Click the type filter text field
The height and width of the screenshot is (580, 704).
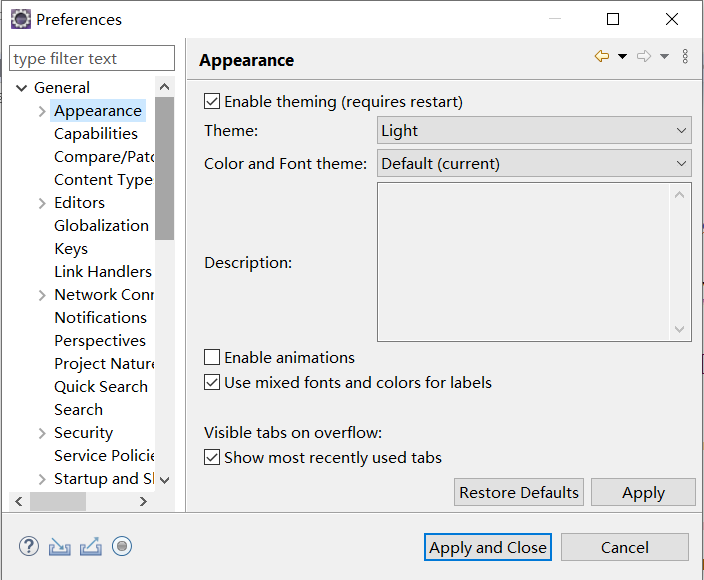92,58
